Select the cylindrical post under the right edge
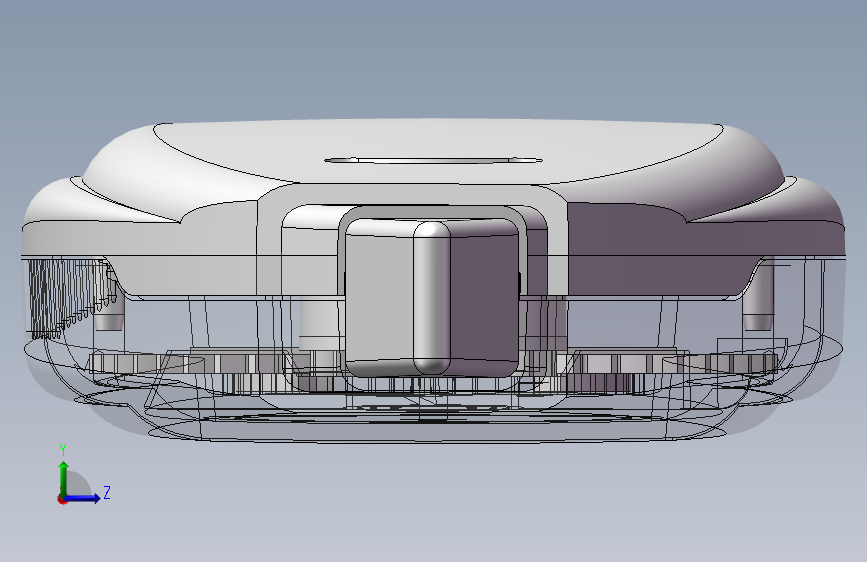867x562 pixels. coord(758,295)
